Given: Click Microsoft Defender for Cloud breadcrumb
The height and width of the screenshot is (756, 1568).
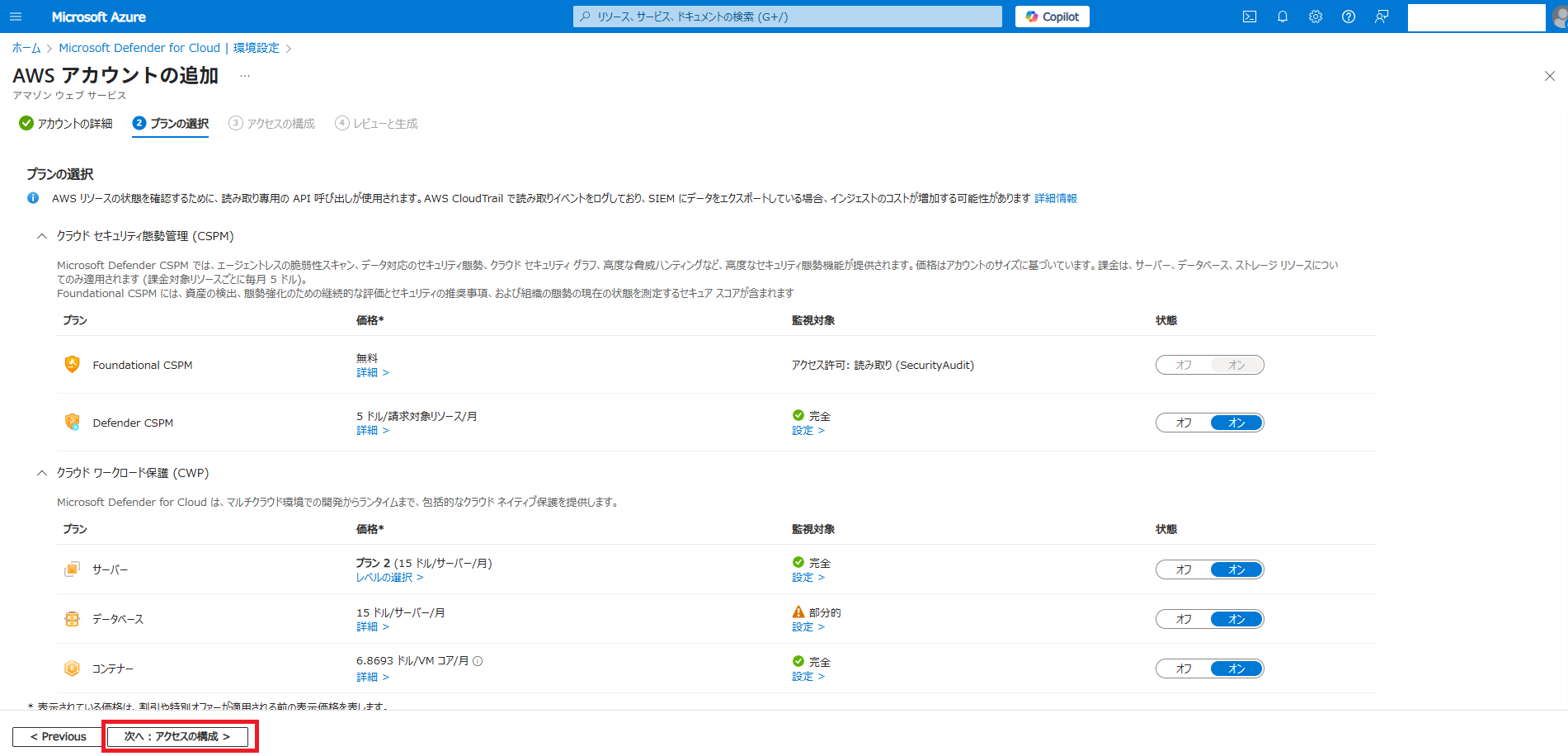Looking at the screenshot, I should (x=139, y=48).
